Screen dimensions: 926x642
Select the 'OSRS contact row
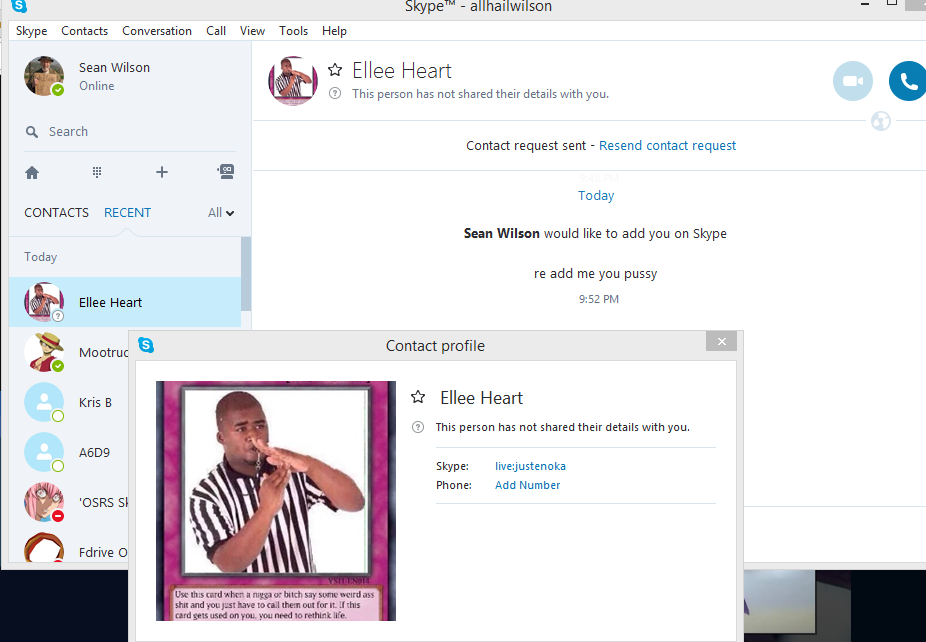69,503
